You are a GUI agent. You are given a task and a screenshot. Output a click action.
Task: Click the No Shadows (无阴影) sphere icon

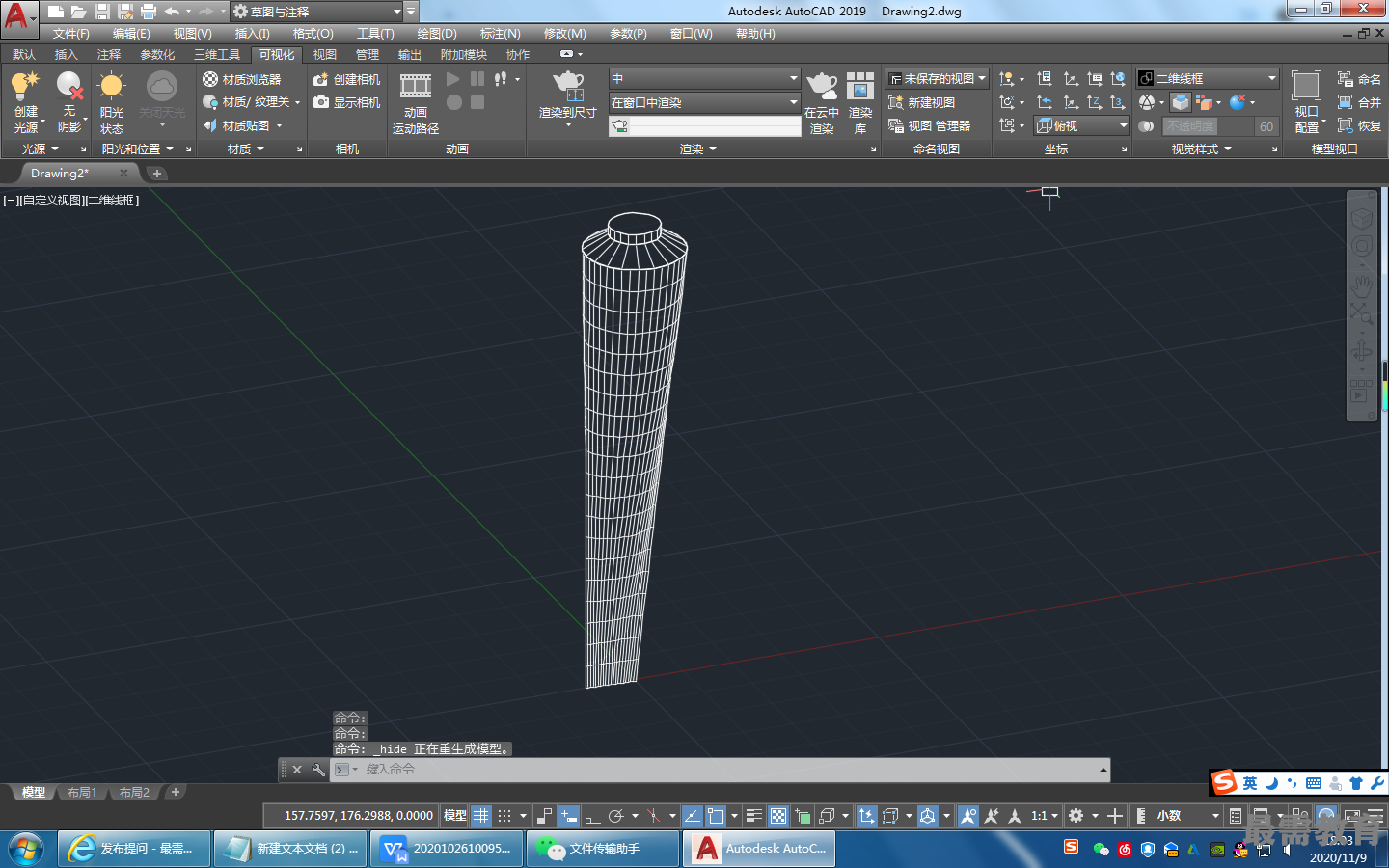click(69, 87)
